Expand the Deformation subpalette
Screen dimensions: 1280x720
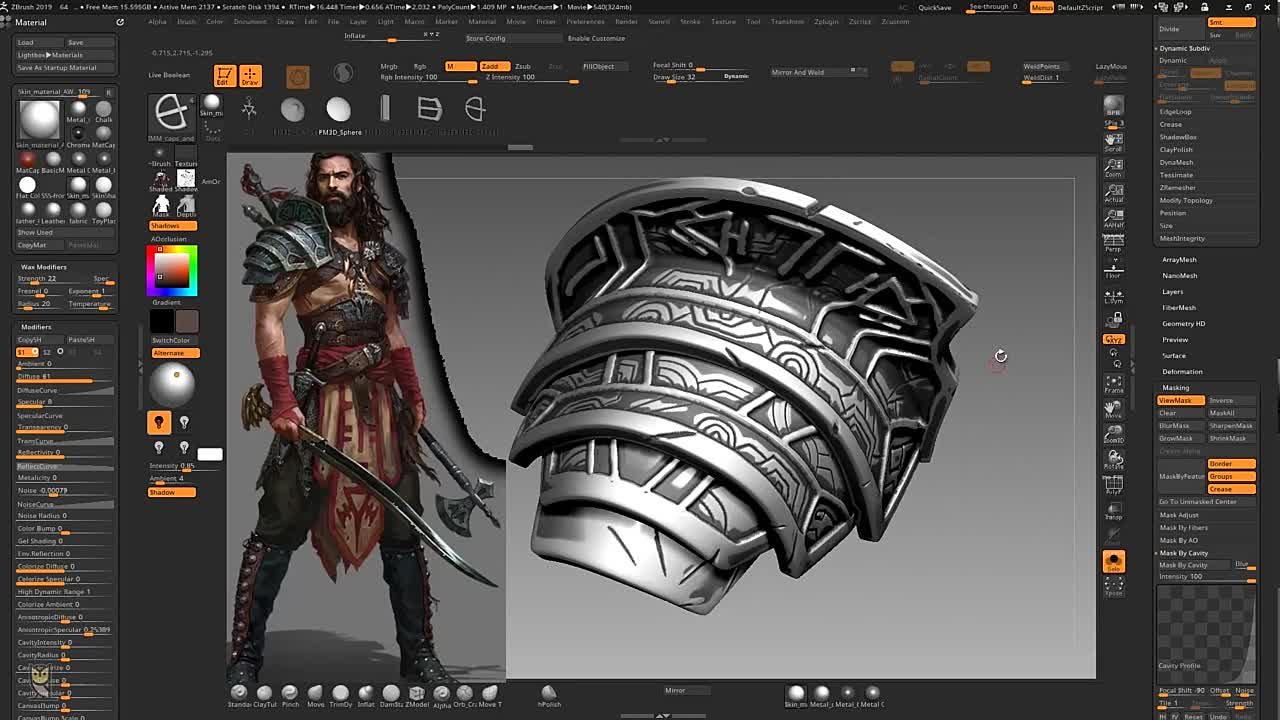click(1182, 371)
